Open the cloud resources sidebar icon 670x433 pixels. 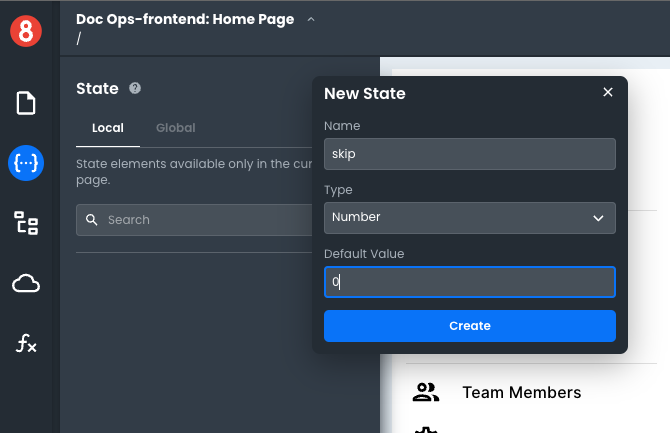coord(26,284)
